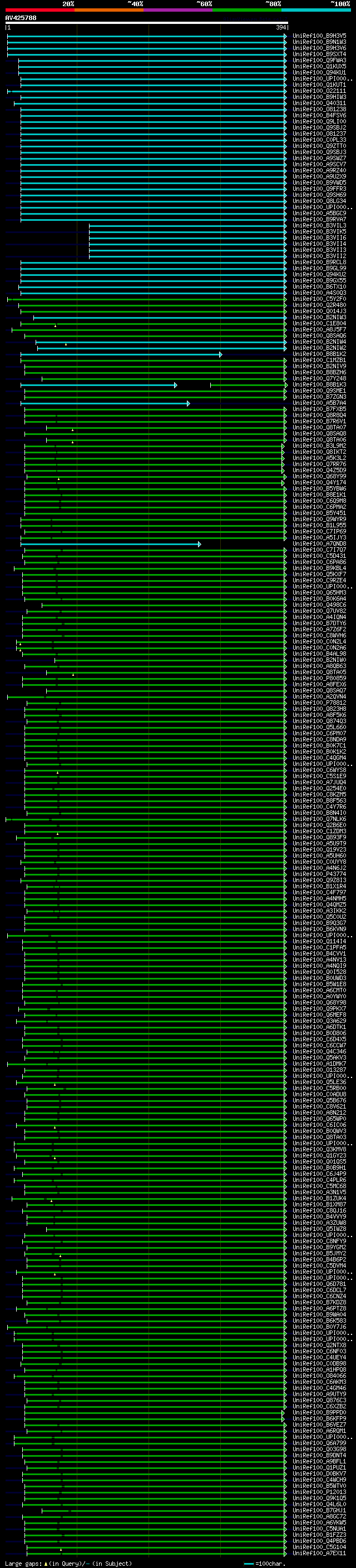Click the UniRef100_B8E1K1 label
This screenshot has height=1568, width=356.
pos(319,495)
